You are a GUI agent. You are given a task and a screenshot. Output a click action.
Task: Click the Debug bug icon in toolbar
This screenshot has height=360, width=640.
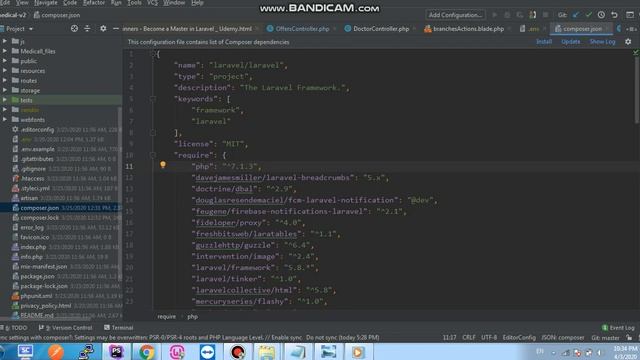507,15
